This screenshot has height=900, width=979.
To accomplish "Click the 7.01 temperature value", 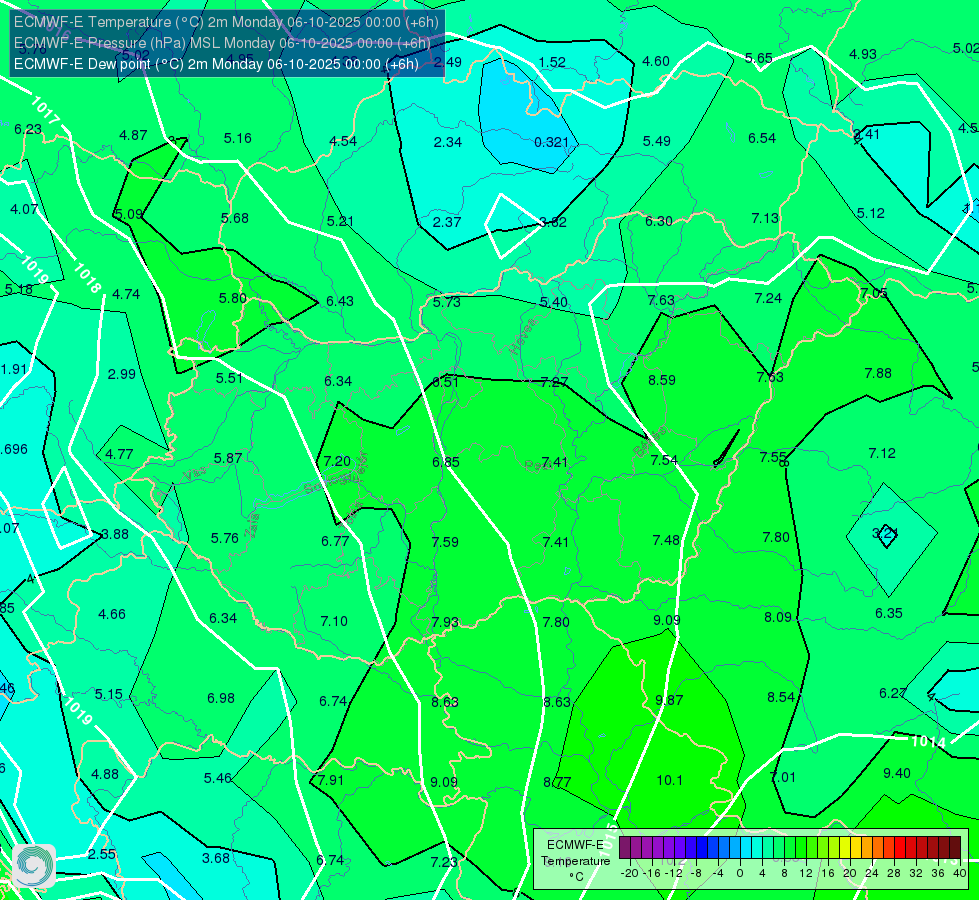I will 782,777.
